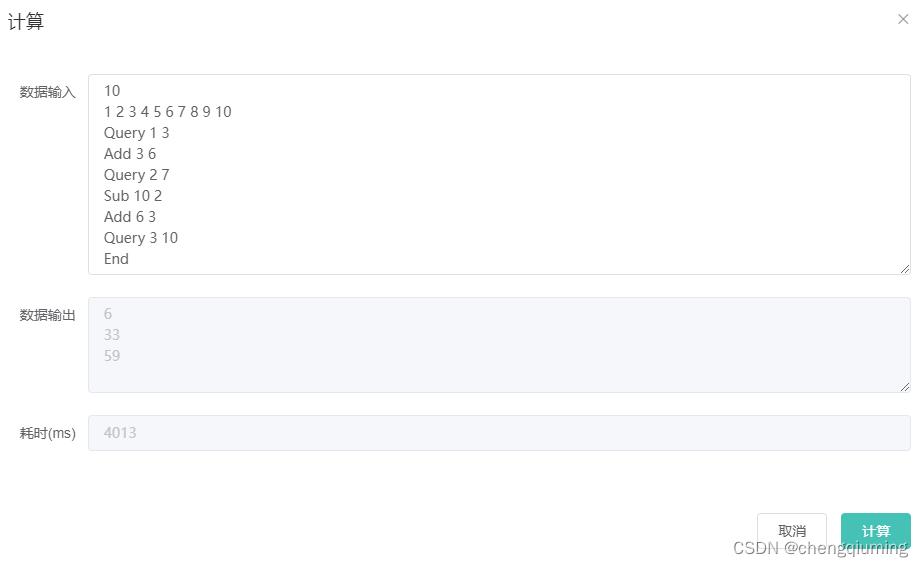
Task: Click the 耗时(ms) field showing 4013
Action: [x=499, y=433]
